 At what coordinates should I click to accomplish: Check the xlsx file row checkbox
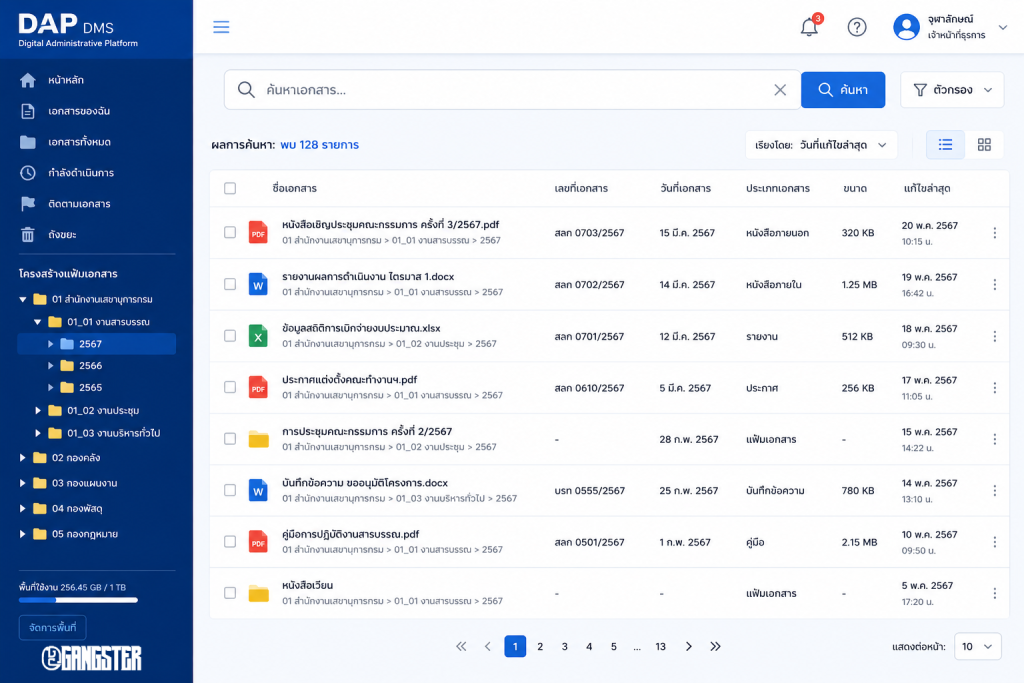tap(230, 336)
